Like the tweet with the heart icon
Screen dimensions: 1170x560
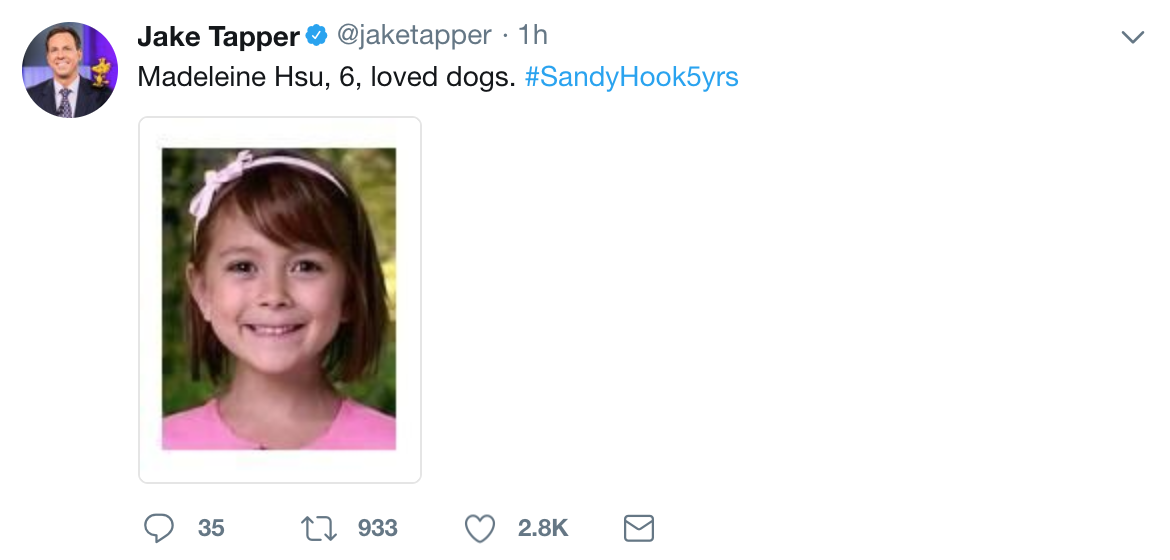coord(481,527)
